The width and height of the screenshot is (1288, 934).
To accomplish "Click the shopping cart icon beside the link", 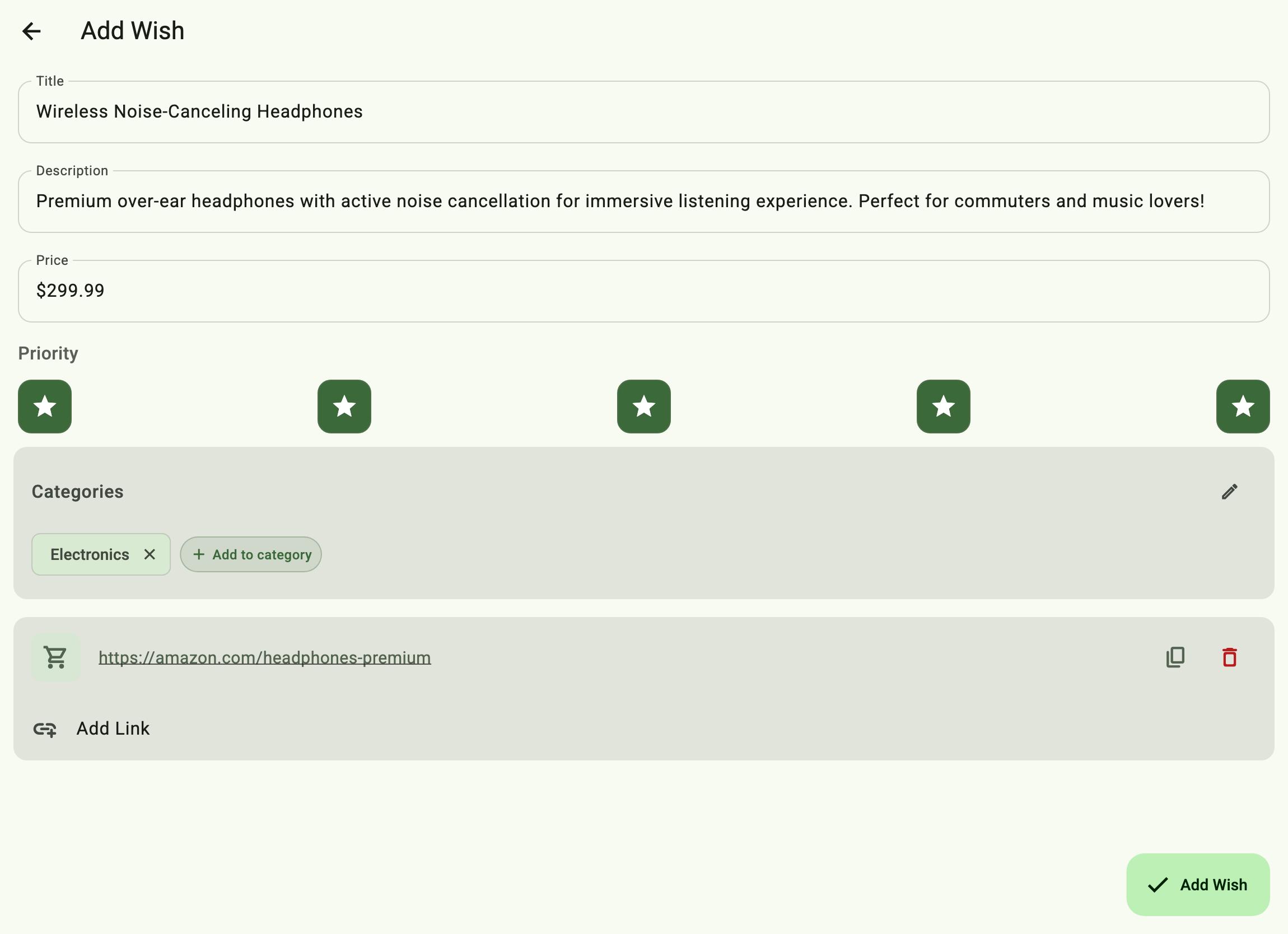I will coord(55,657).
